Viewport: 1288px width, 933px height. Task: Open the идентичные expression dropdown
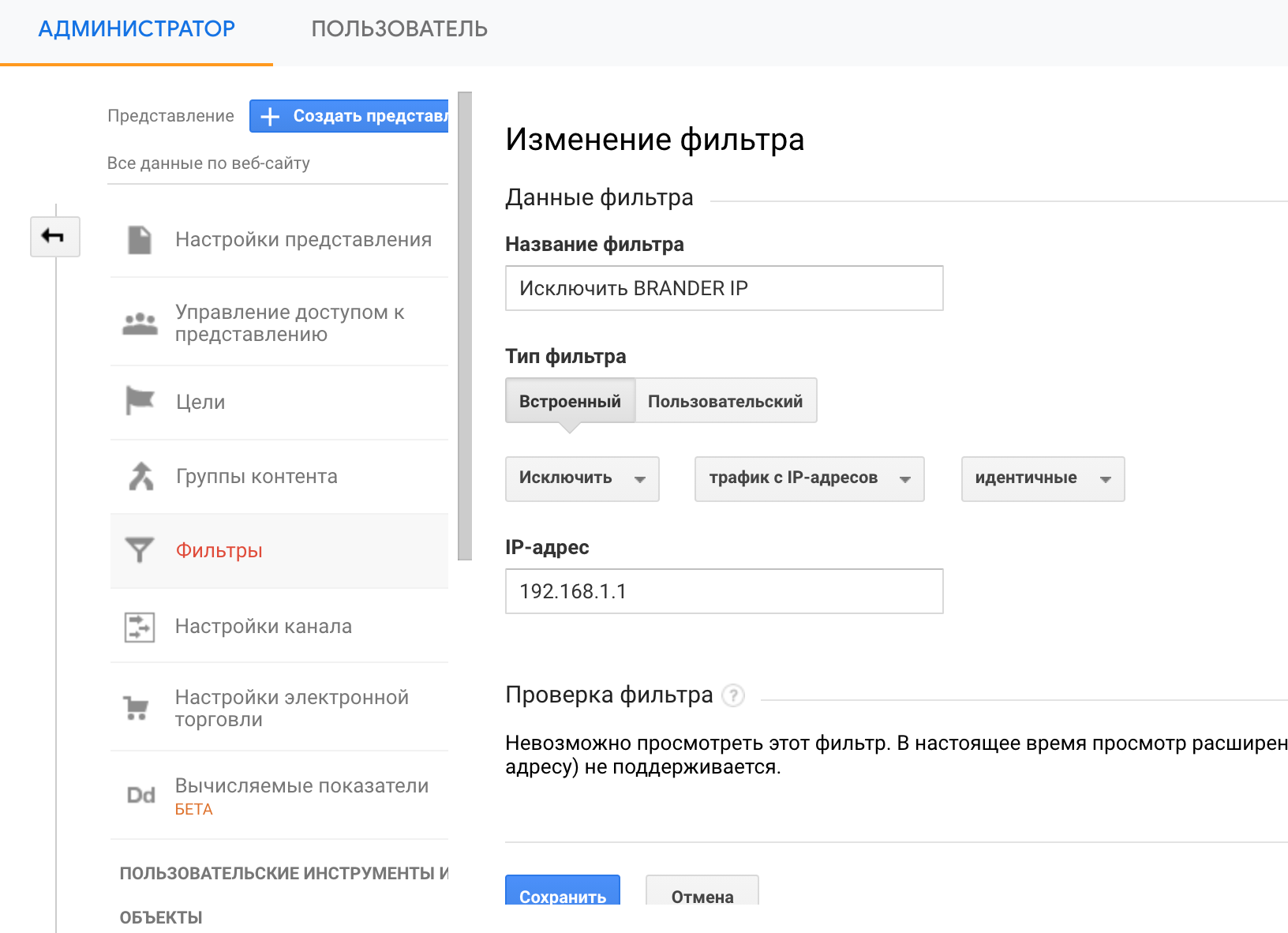1043,478
